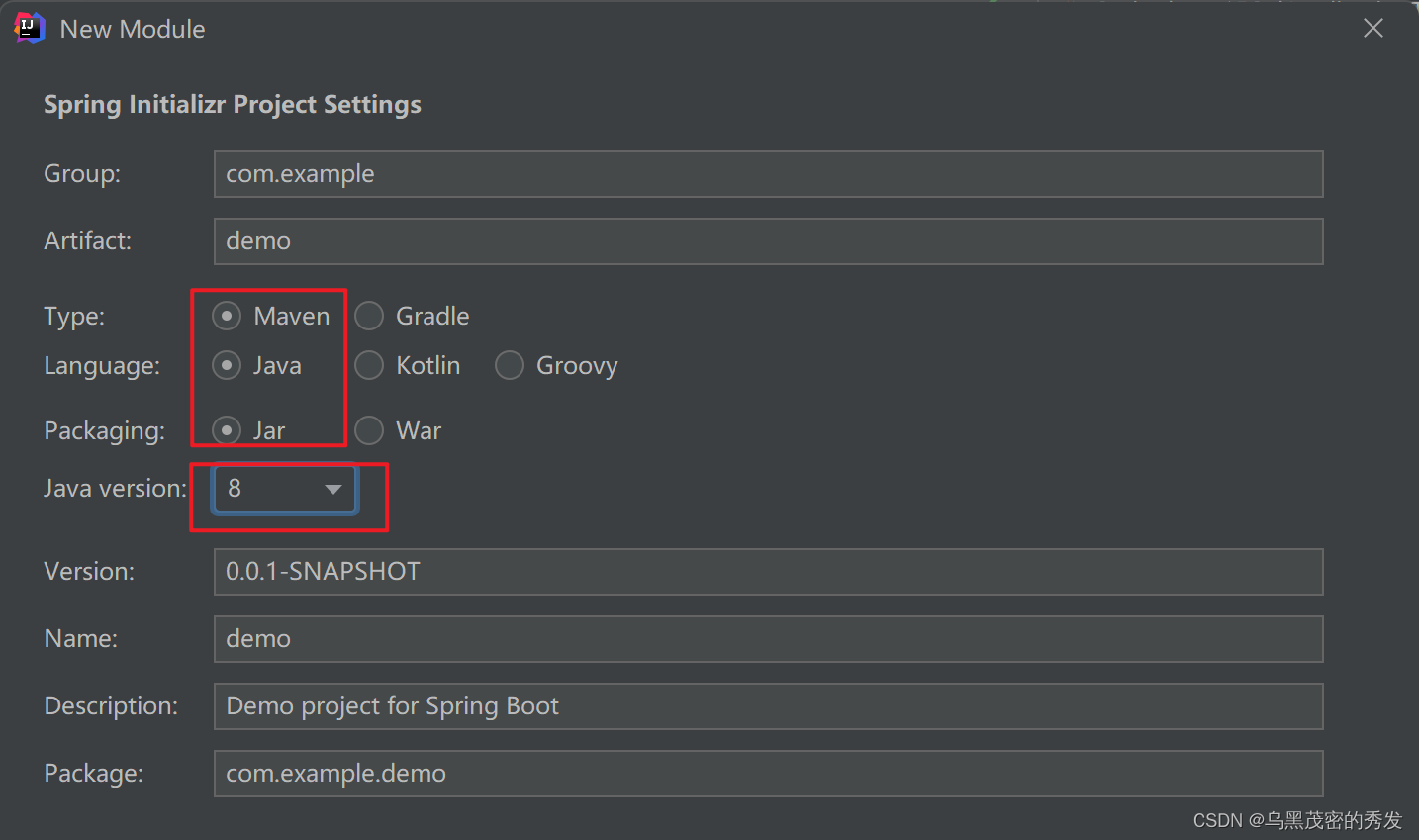Click the Language label
The height and width of the screenshot is (840, 1419).
pyautogui.click(x=102, y=366)
